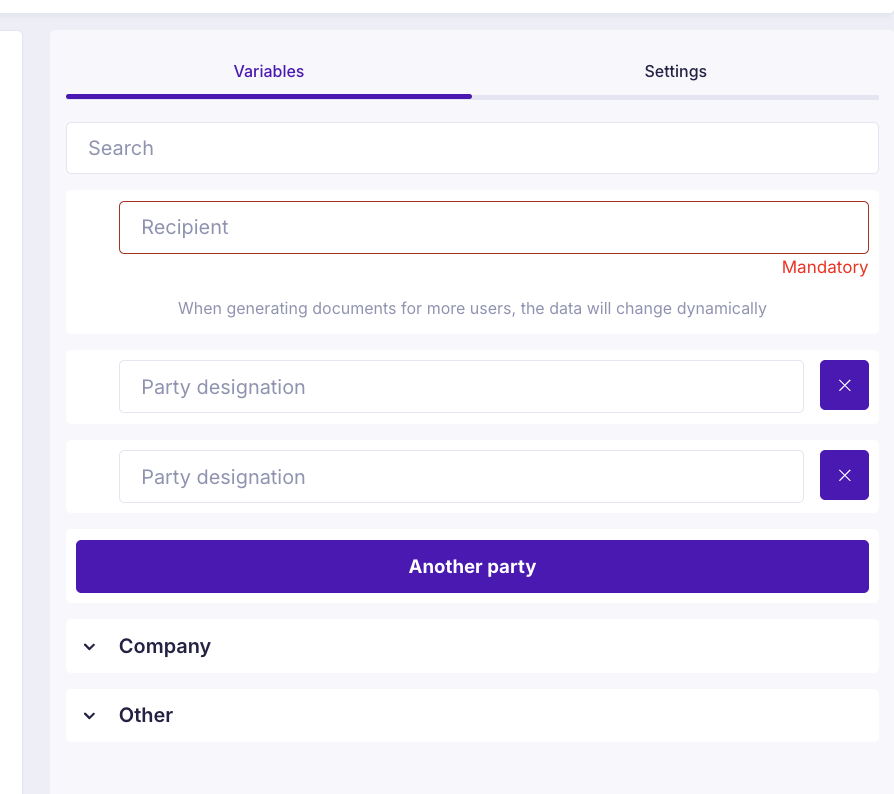Viewport: 894px width, 794px height.
Task: Click the grey underline beneath Settings
Action: (x=675, y=97)
